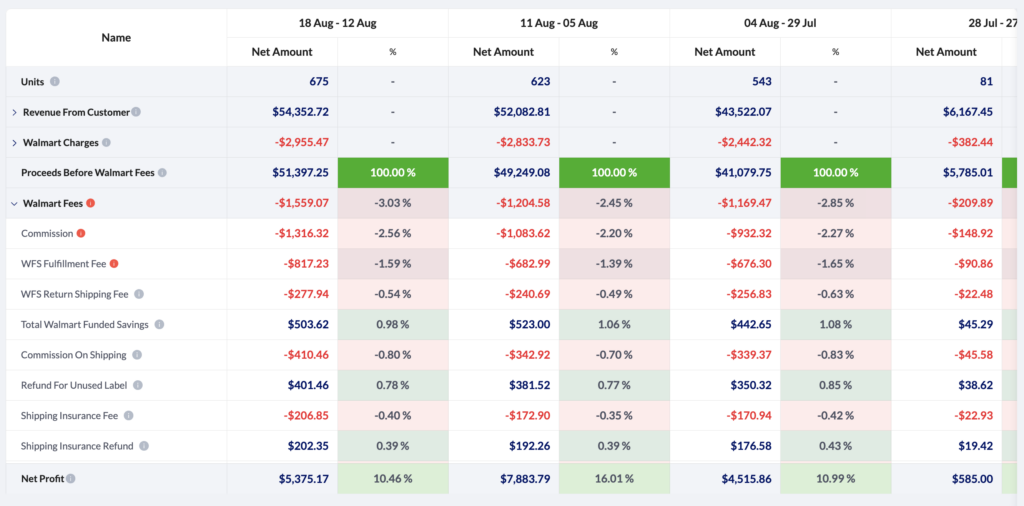Viewport: 1024px width, 506px height.
Task: Click the revenue amount $54,352.72
Action: click(x=300, y=112)
